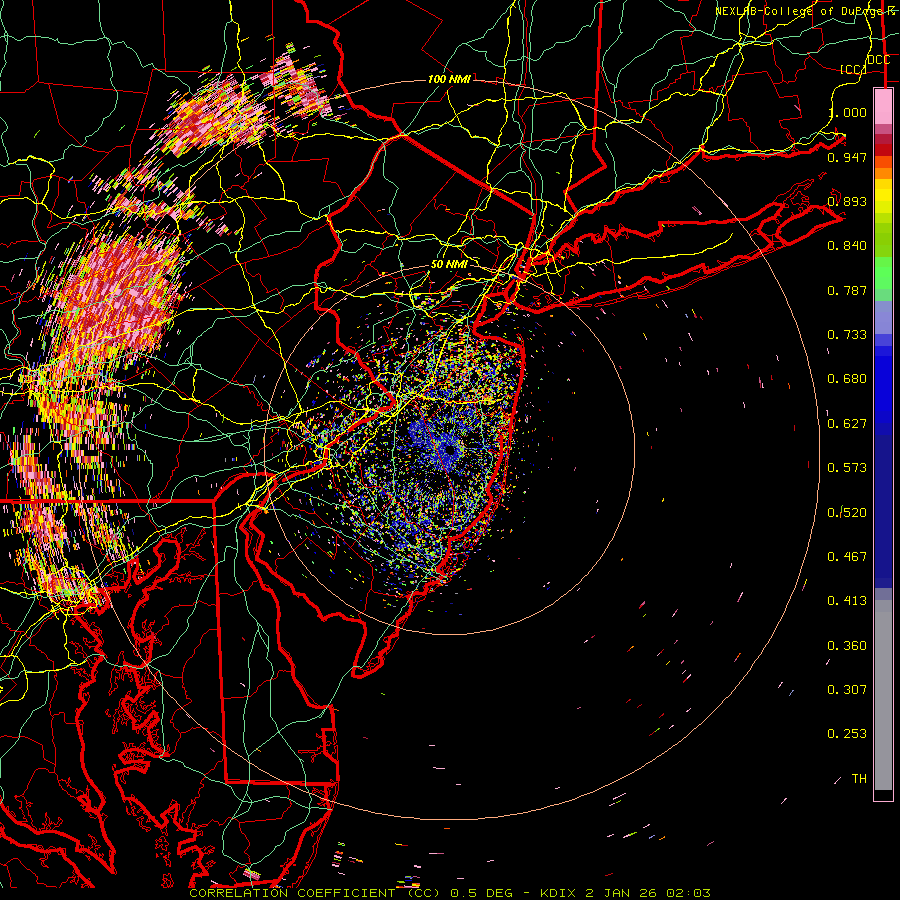Screen dimensions: 900x900
Task: Select the pink segment of the color scale
Action: point(883,106)
